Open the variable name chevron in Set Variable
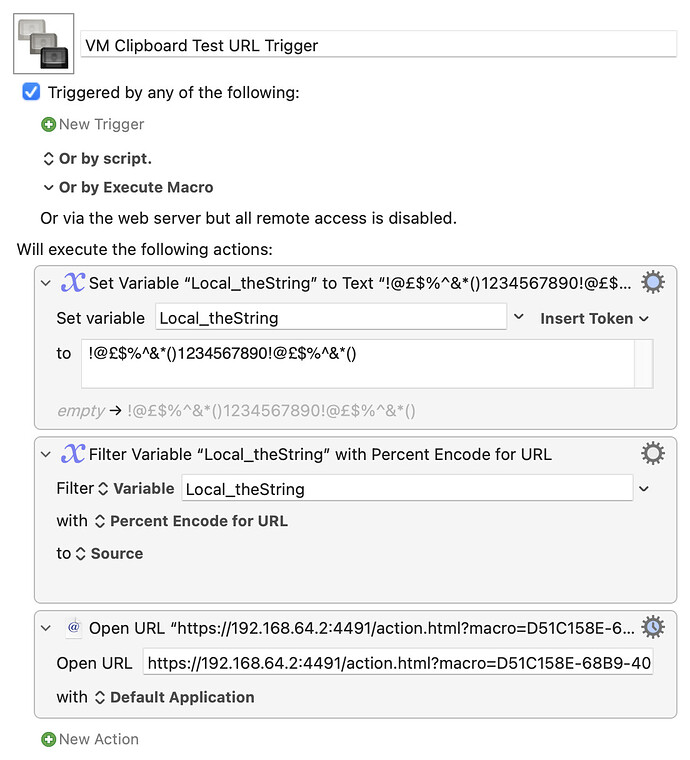This screenshot has width=690, height=760. (518, 317)
